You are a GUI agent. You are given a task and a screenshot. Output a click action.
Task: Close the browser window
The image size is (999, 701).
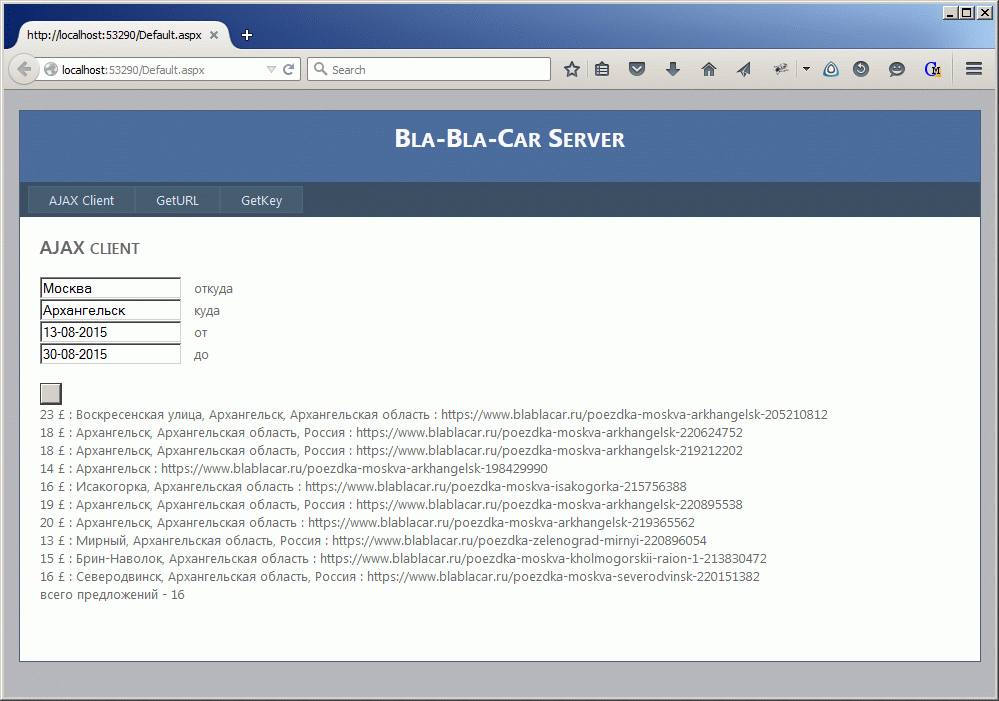(984, 12)
